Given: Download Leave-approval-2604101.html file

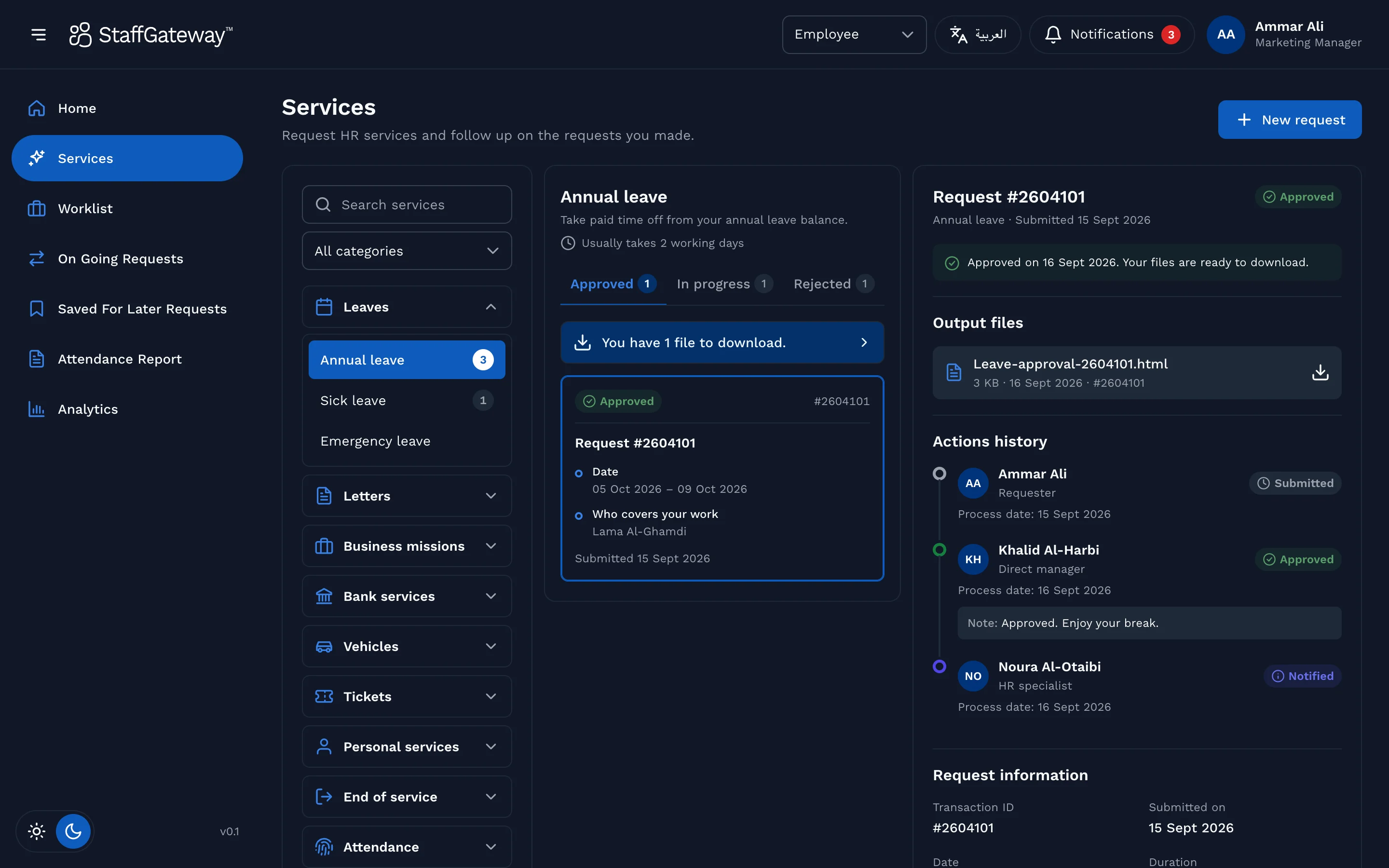Looking at the screenshot, I should (x=1320, y=373).
